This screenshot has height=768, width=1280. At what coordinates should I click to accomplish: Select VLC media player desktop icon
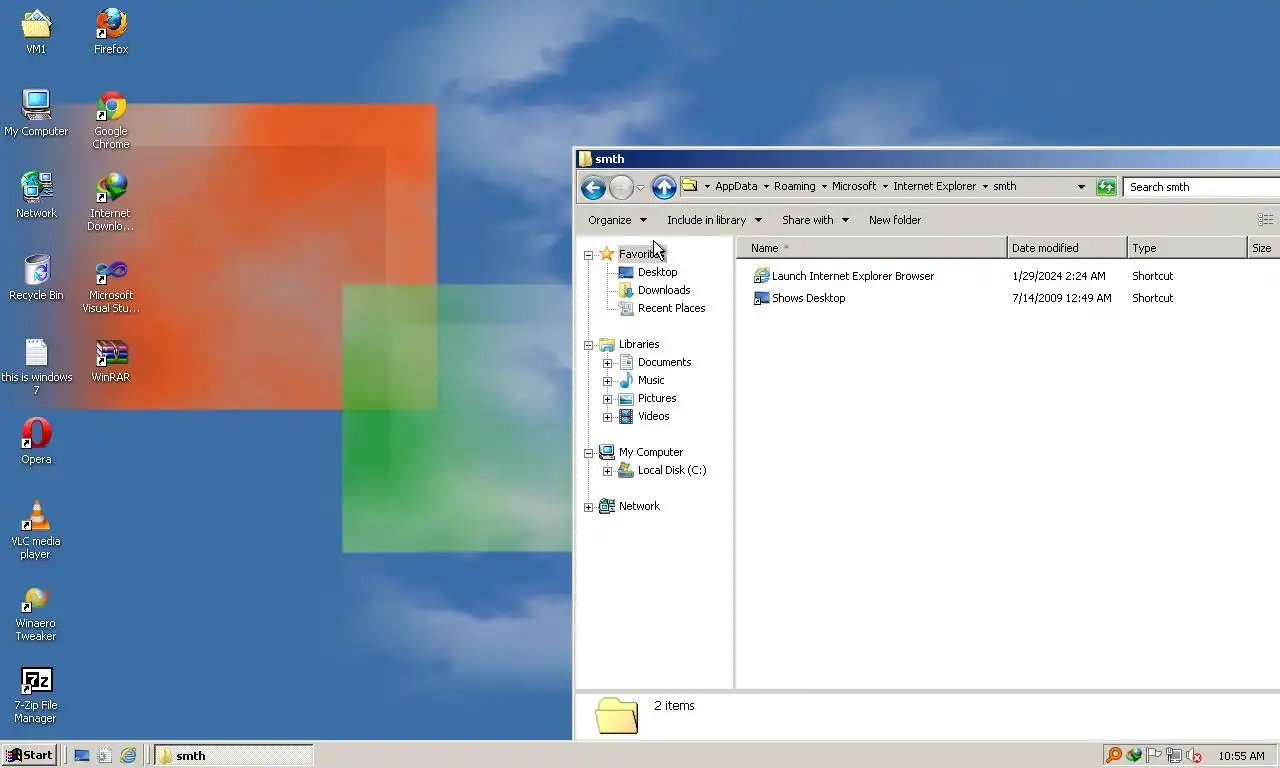36,531
